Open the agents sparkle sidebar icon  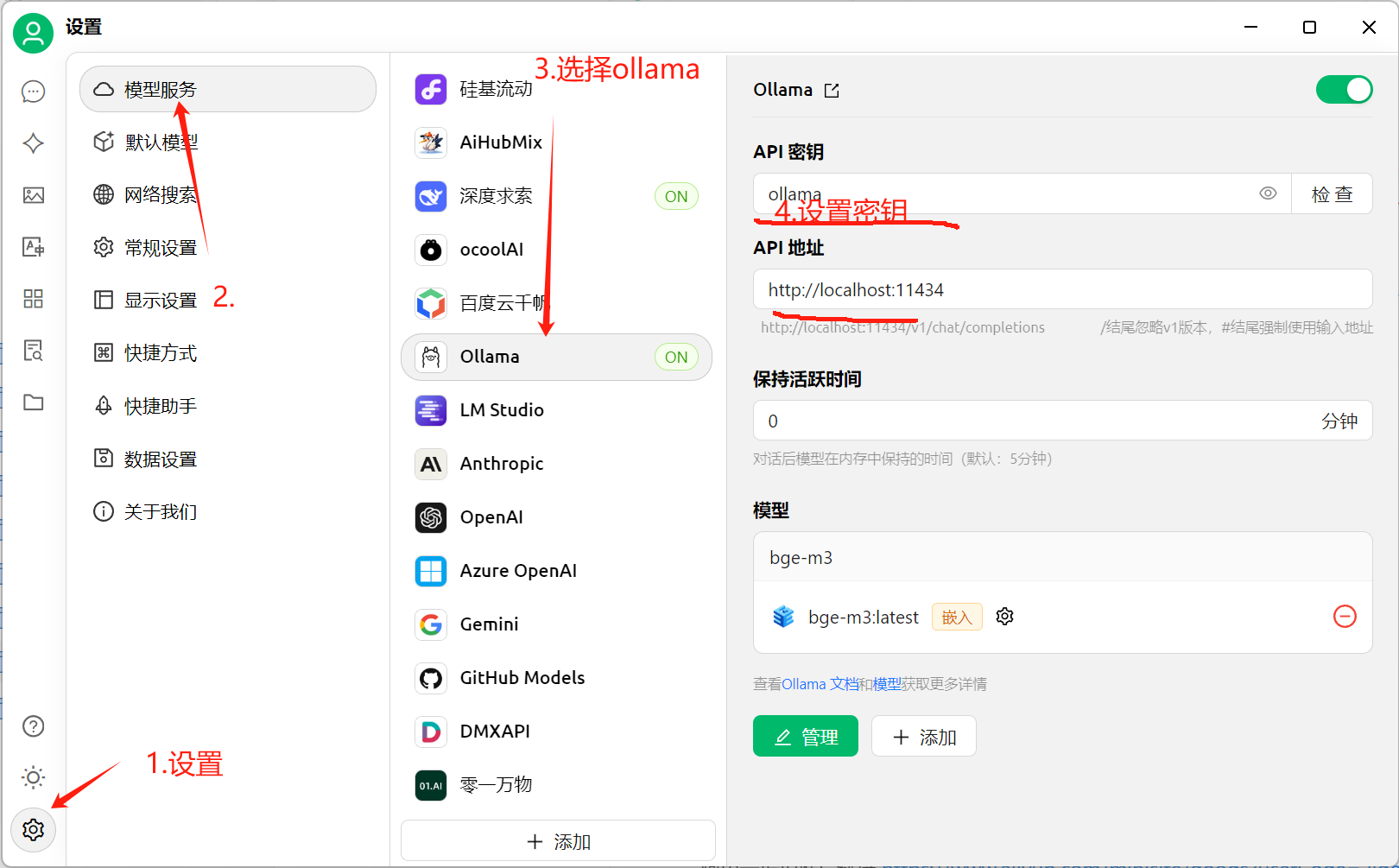point(34,143)
